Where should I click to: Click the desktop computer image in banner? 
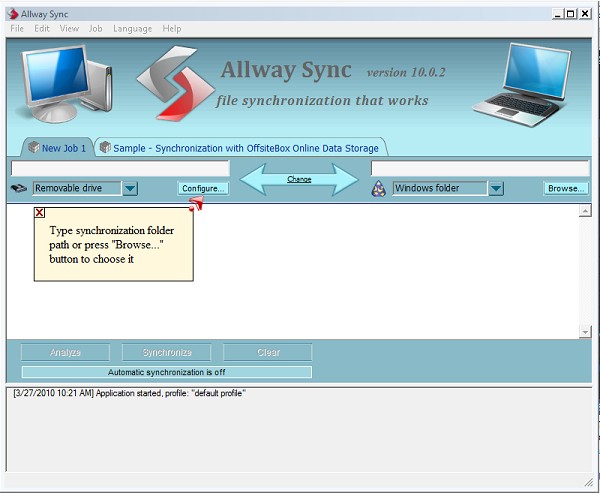coord(66,82)
